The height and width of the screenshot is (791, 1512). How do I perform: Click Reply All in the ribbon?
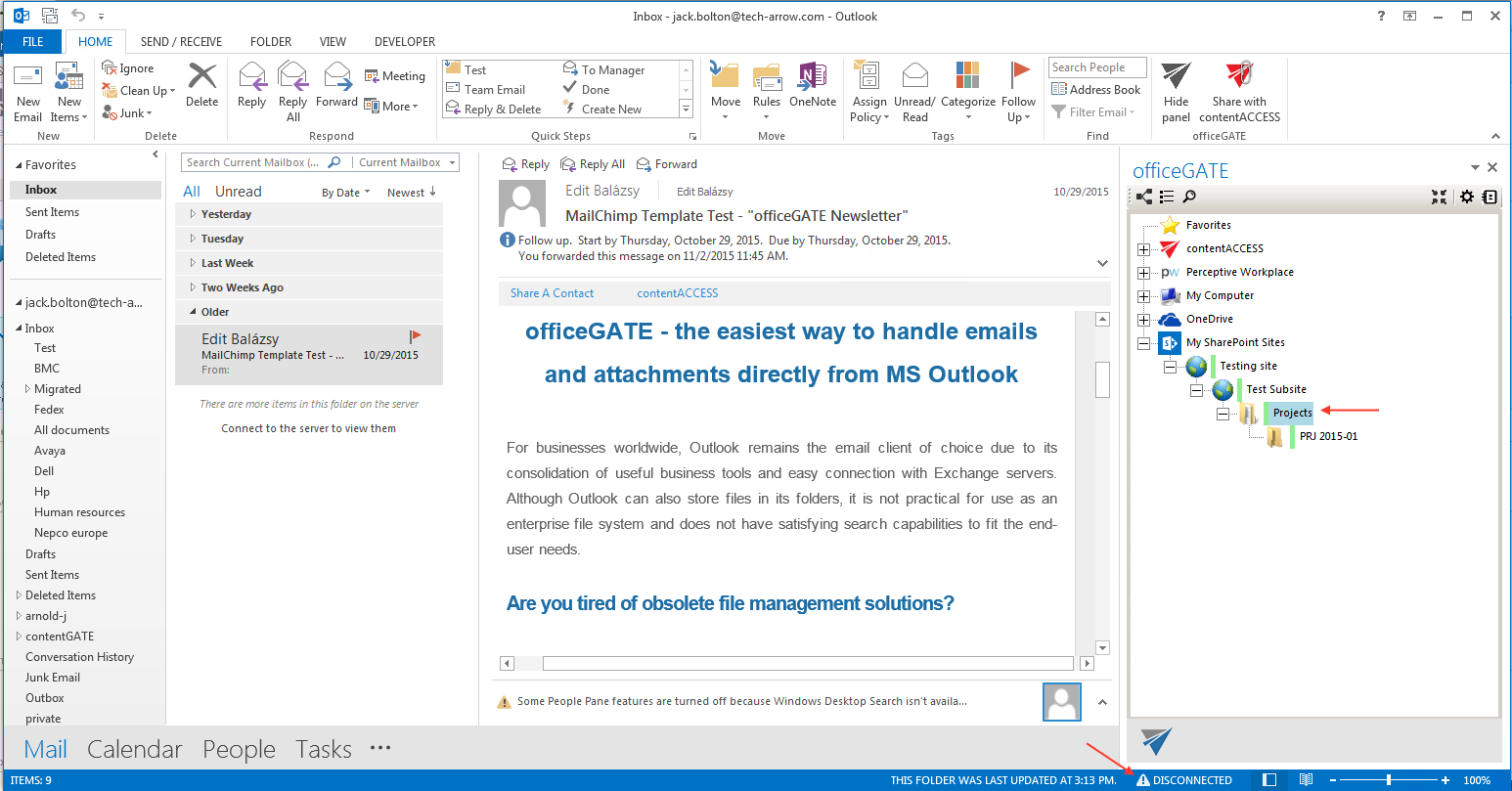pyautogui.click(x=292, y=92)
